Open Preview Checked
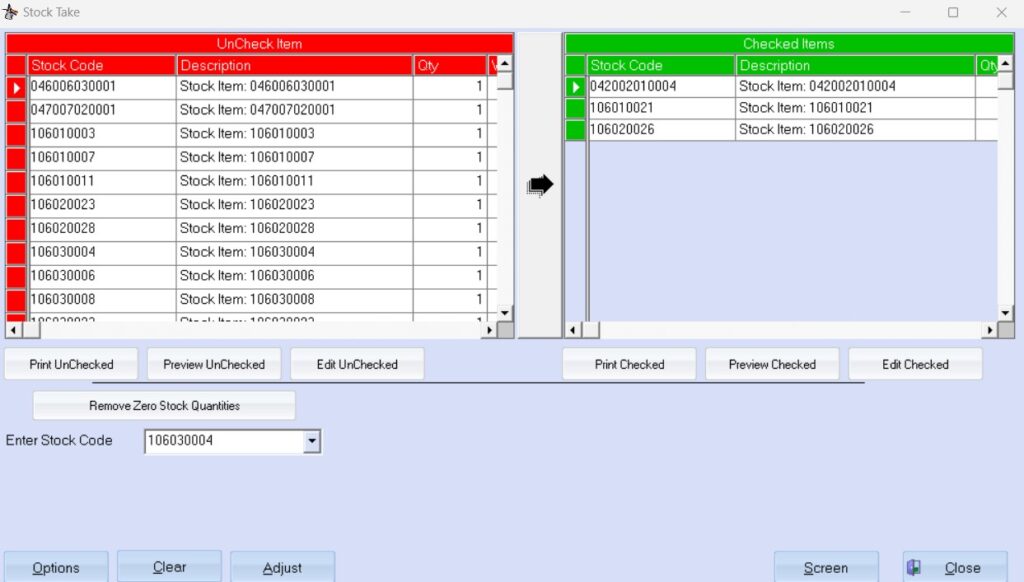The image size is (1024, 582). click(772, 363)
